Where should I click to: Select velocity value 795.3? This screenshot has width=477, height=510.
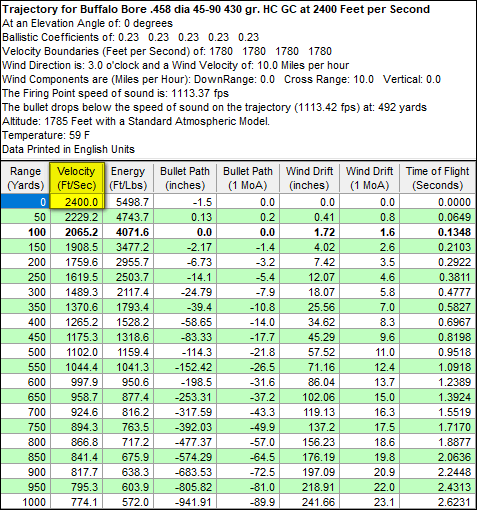tap(77, 487)
